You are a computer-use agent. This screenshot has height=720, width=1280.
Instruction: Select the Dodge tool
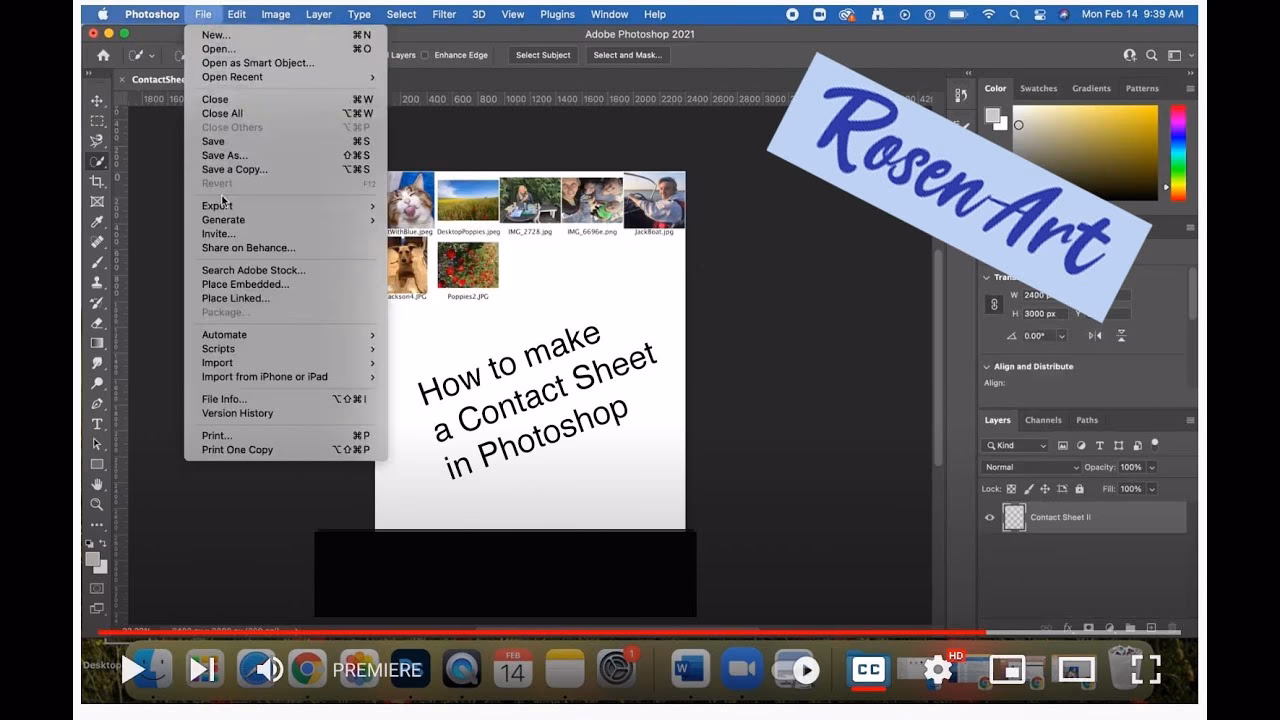pos(97,383)
